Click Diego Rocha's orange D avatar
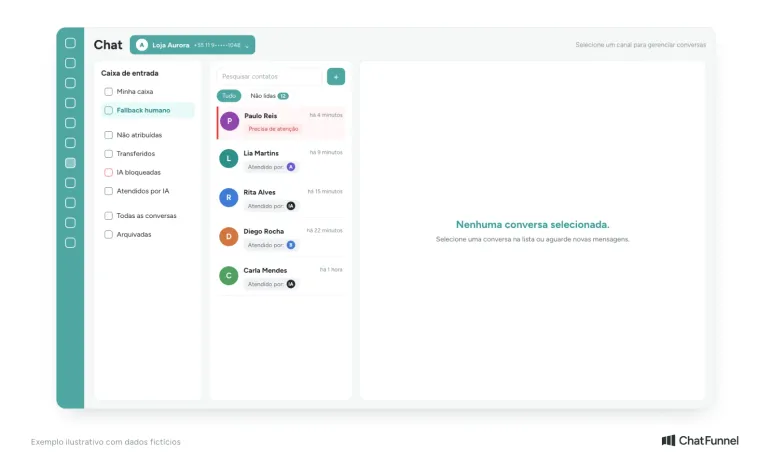The width and height of the screenshot is (772, 463). [x=228, y=236]
